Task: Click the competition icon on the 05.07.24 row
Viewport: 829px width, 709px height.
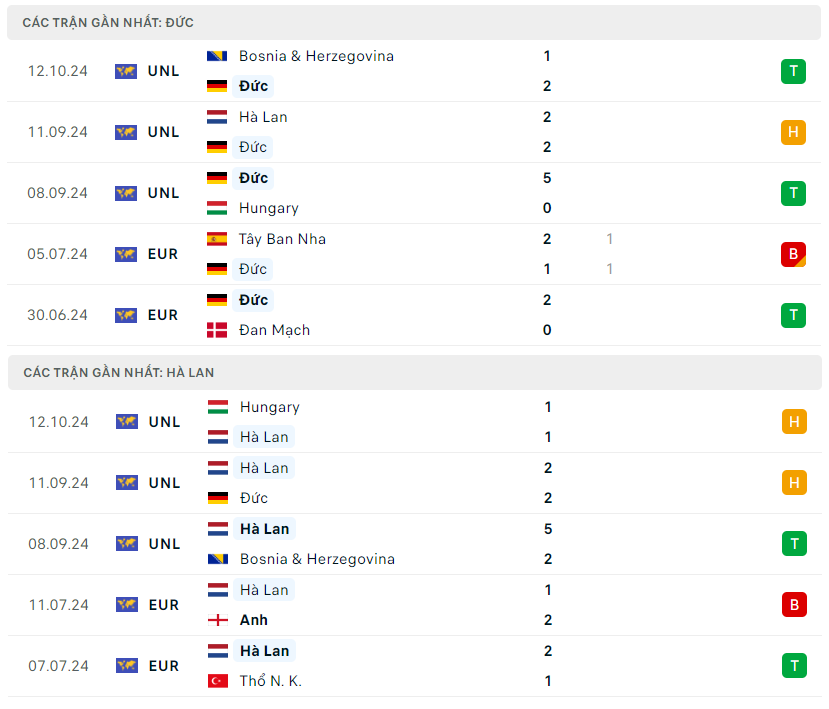Action: coord(126,254)
